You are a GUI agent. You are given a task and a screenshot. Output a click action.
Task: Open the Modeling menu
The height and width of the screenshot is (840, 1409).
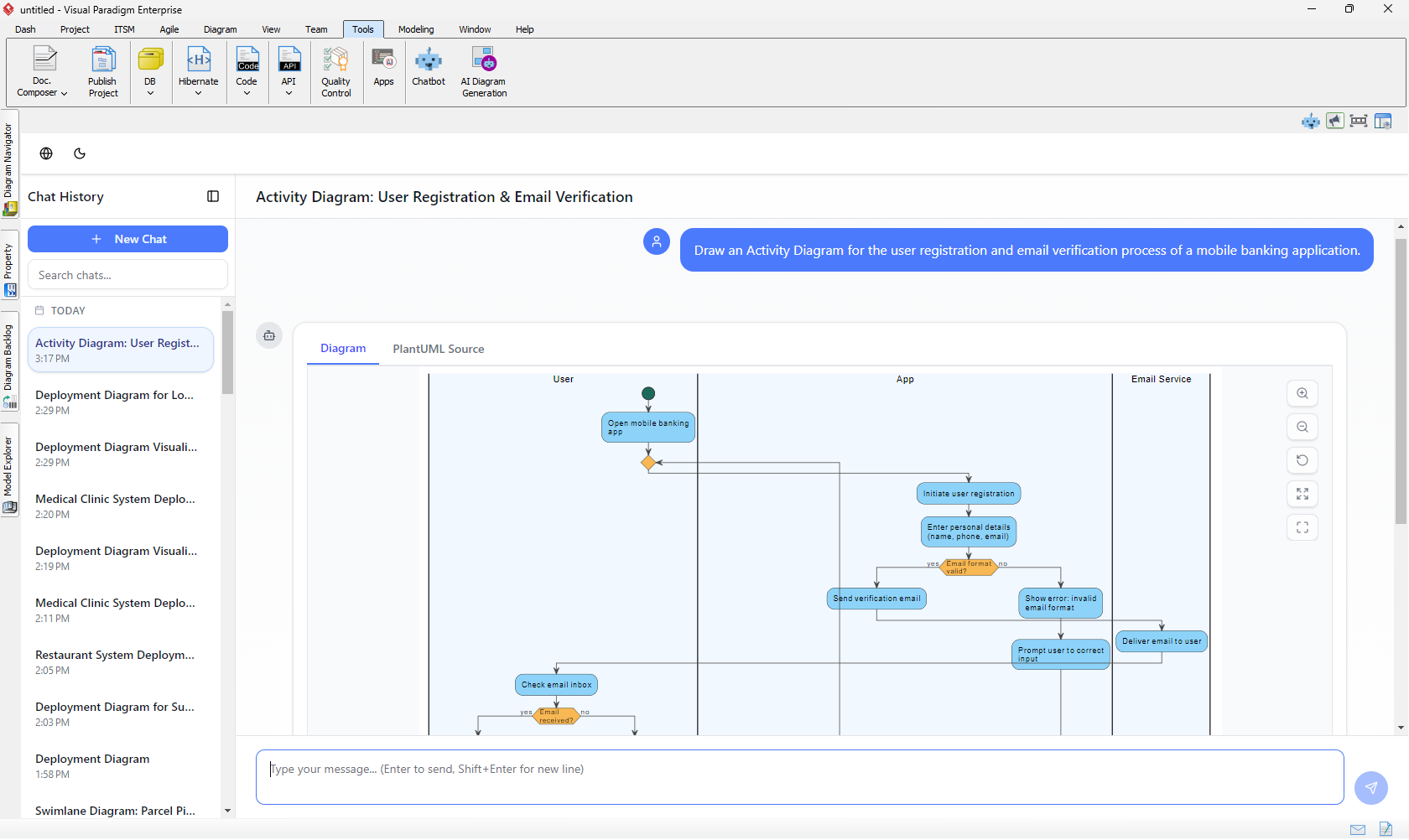click(415, 29)
